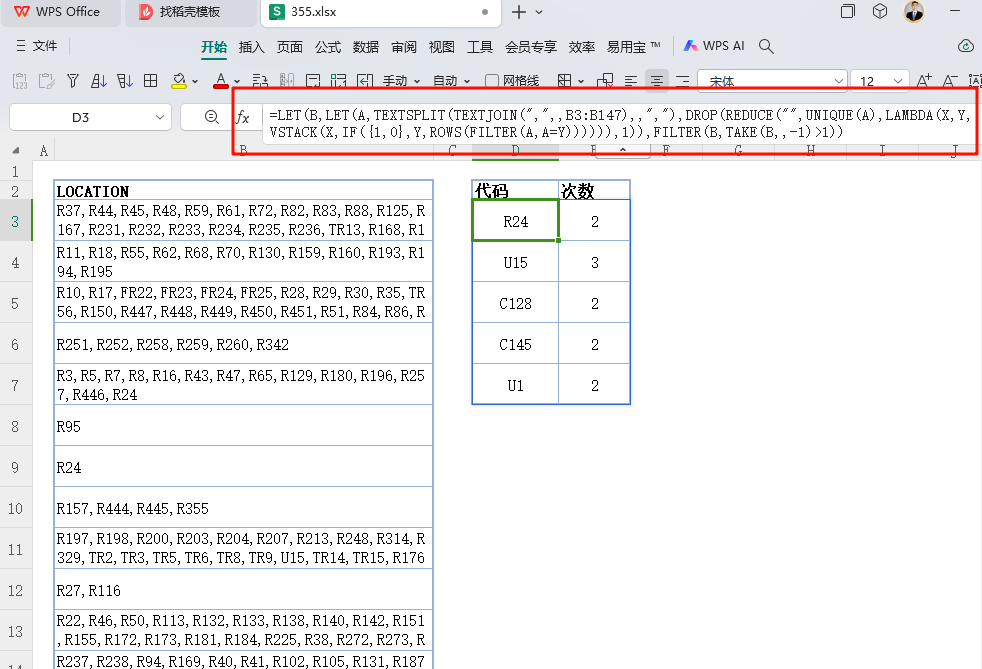Image resolution: width=982 pixels, height=669 pixels.
Task: Click the green-corner select-range icon
Action: pos(338,81)
